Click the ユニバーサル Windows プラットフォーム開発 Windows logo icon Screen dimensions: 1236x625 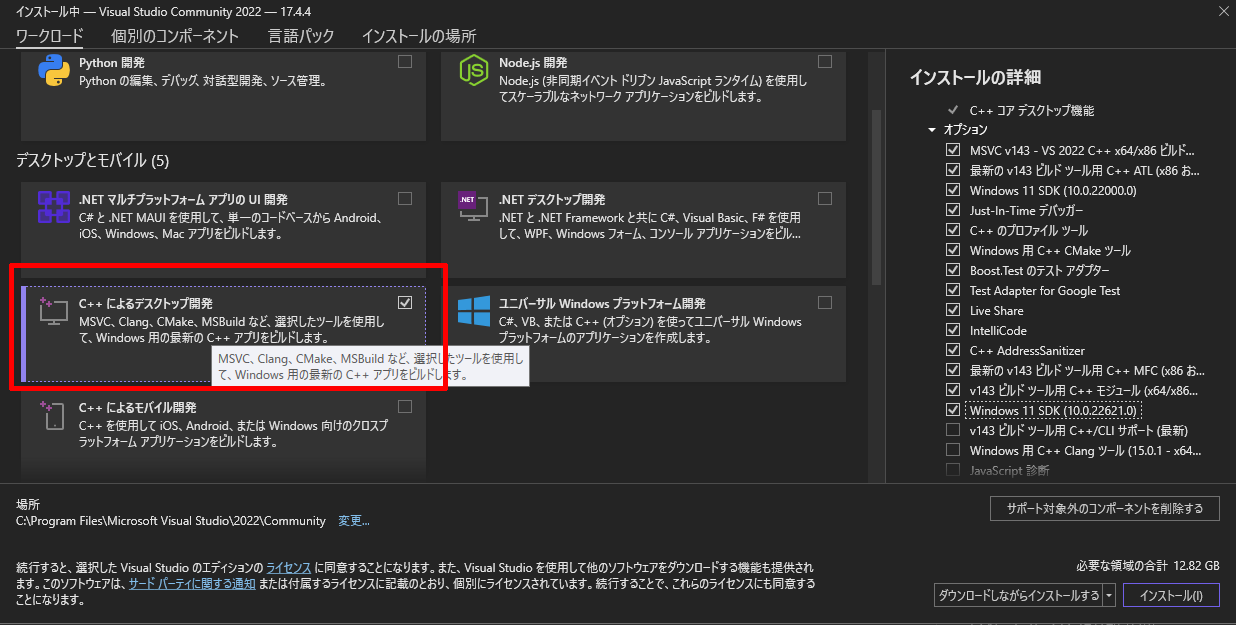click(473, 311)
